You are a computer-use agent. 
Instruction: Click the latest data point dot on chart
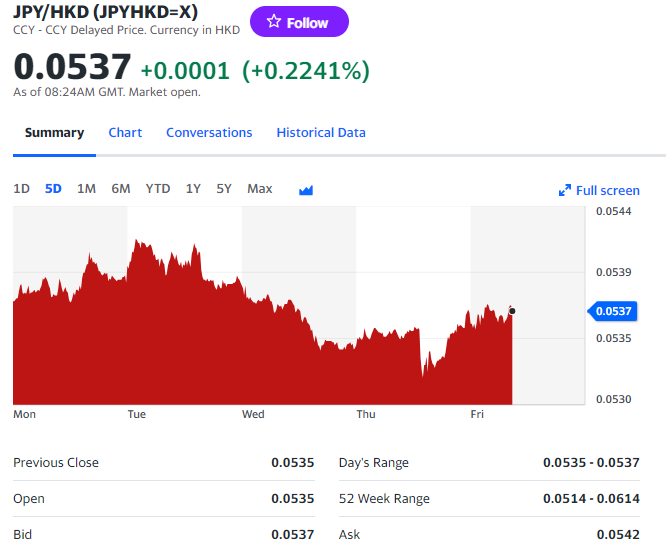[x=512, y=311]
